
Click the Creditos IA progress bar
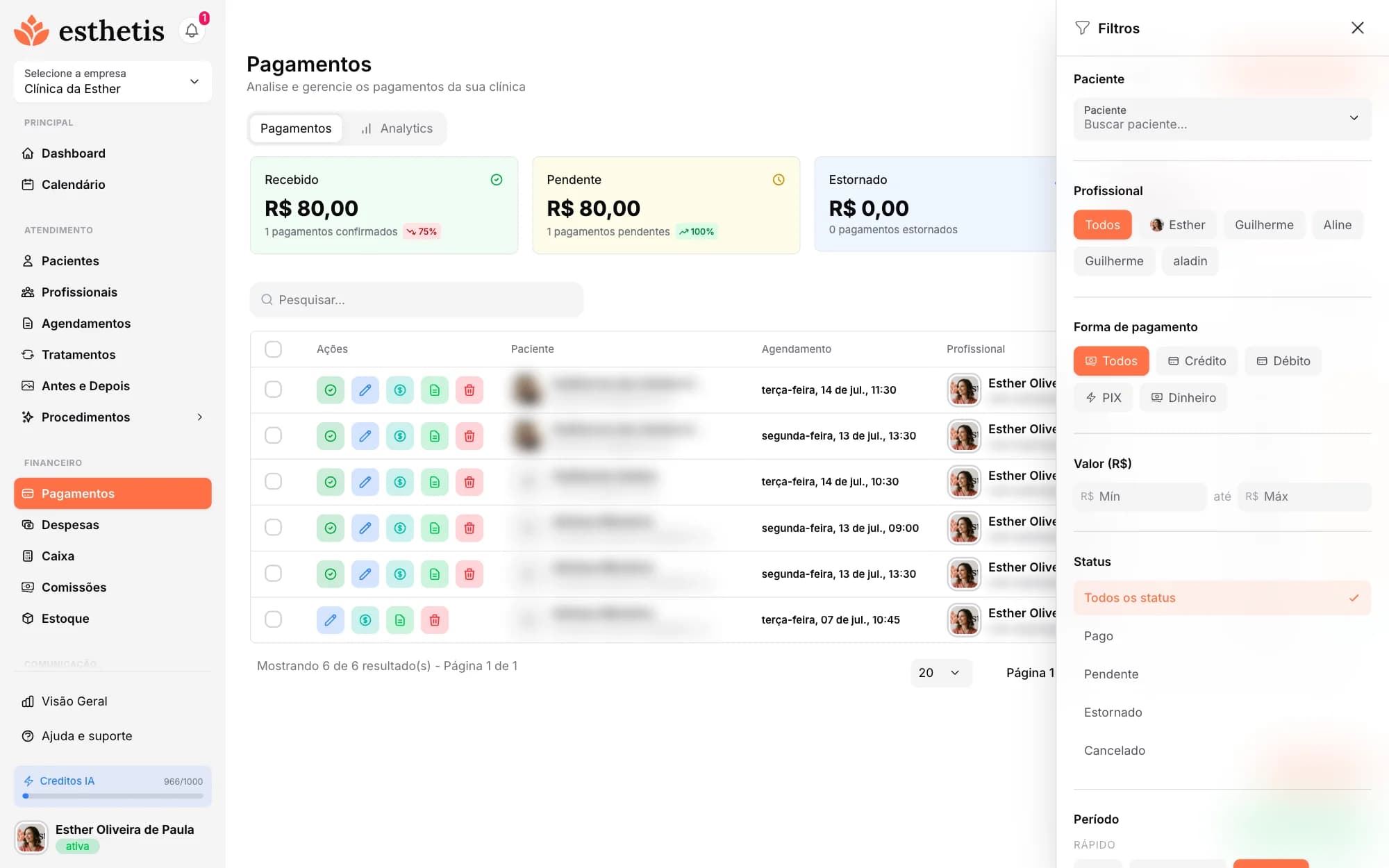click(x=113, y=796)
